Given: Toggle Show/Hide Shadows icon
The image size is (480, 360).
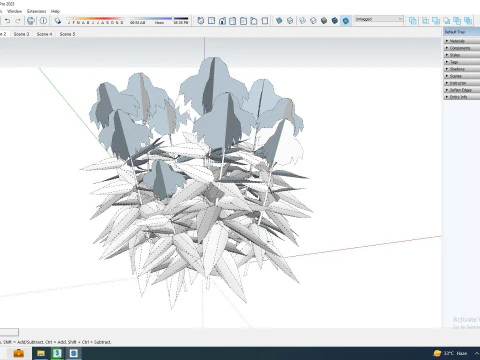Looking at the screenshot, I should pos(58,21).
